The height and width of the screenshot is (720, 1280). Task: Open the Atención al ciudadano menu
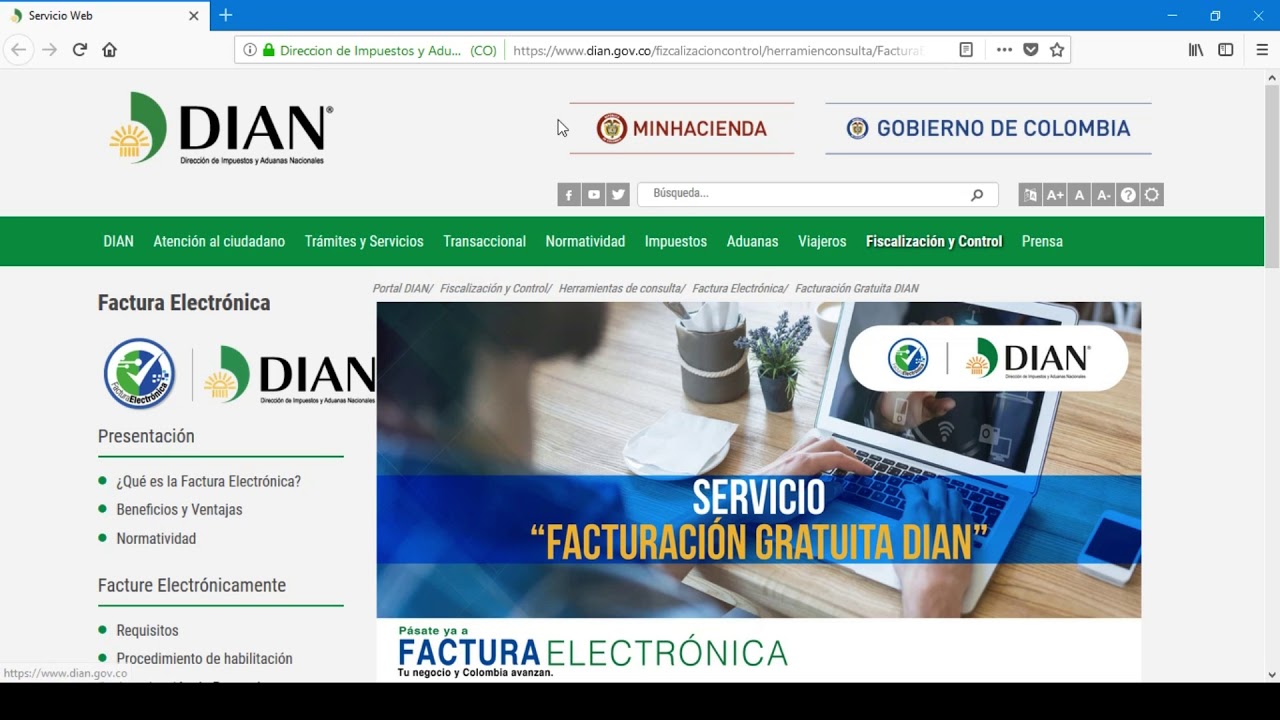click(x=219, y=241)
